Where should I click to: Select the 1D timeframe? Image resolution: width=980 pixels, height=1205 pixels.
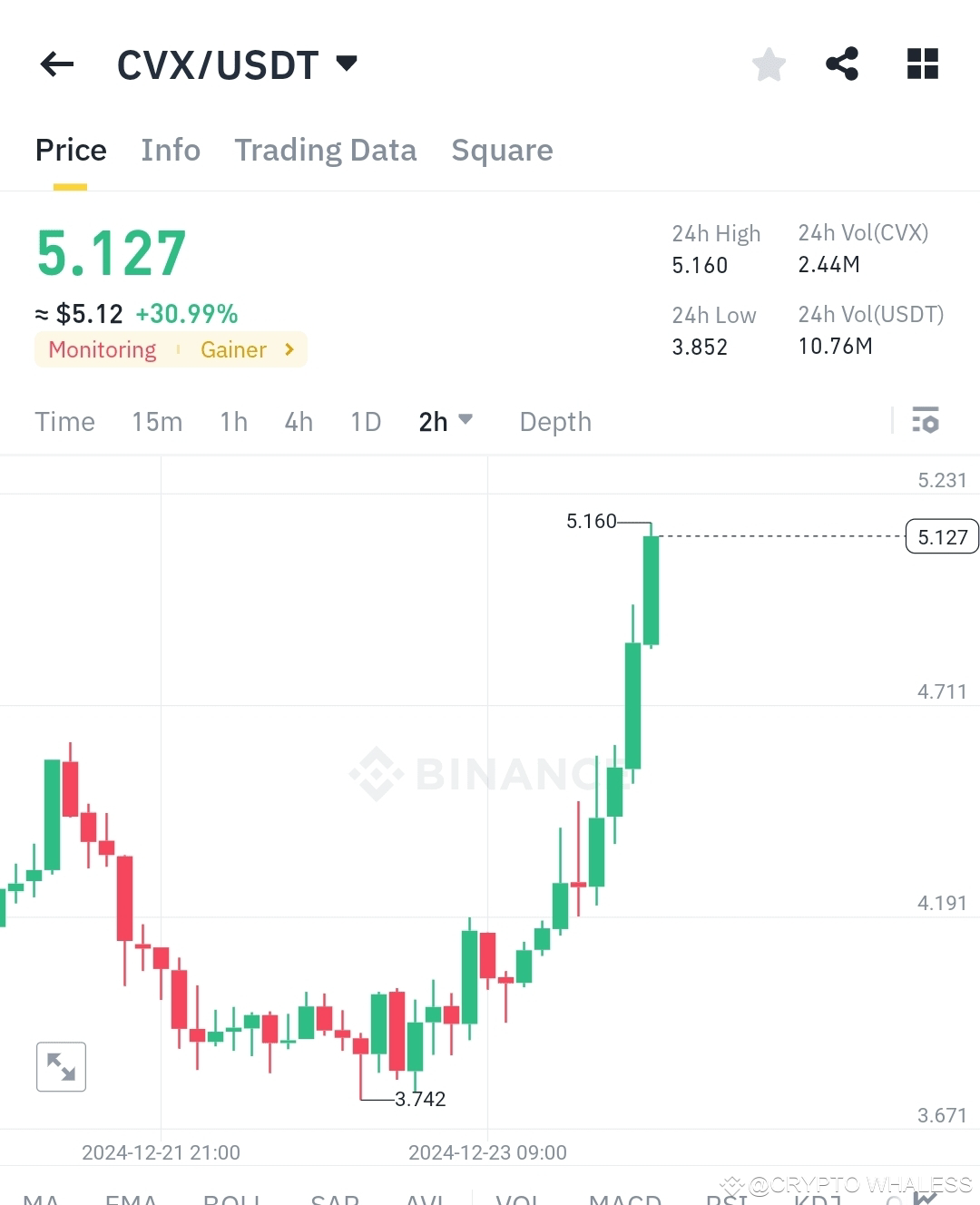click(x=365, y=421)
